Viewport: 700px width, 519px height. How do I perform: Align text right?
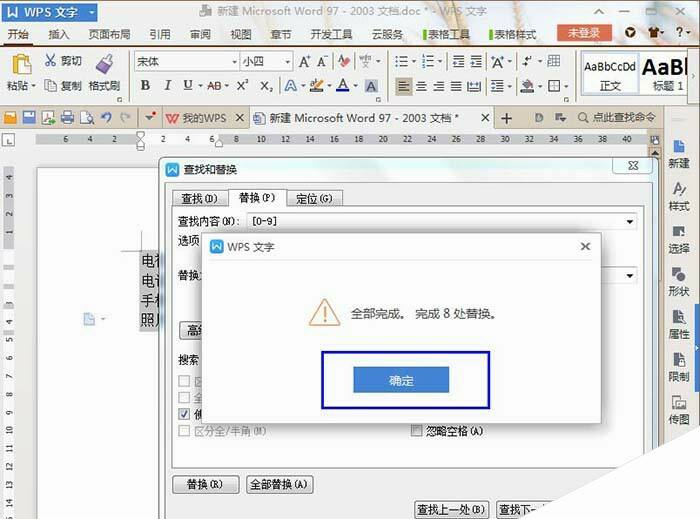click(439, 86)
